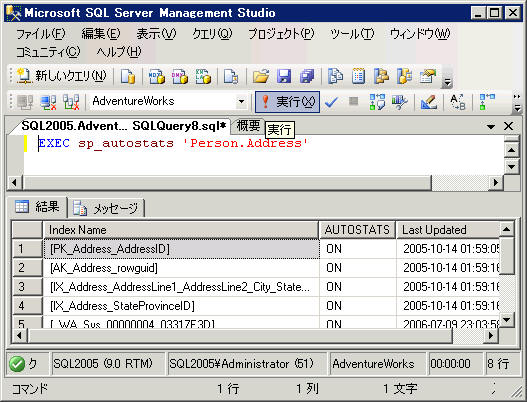Viewport: 527px width, 402px height.
Task: Click in the query editor text area
Action: click(x=264, y=155)
